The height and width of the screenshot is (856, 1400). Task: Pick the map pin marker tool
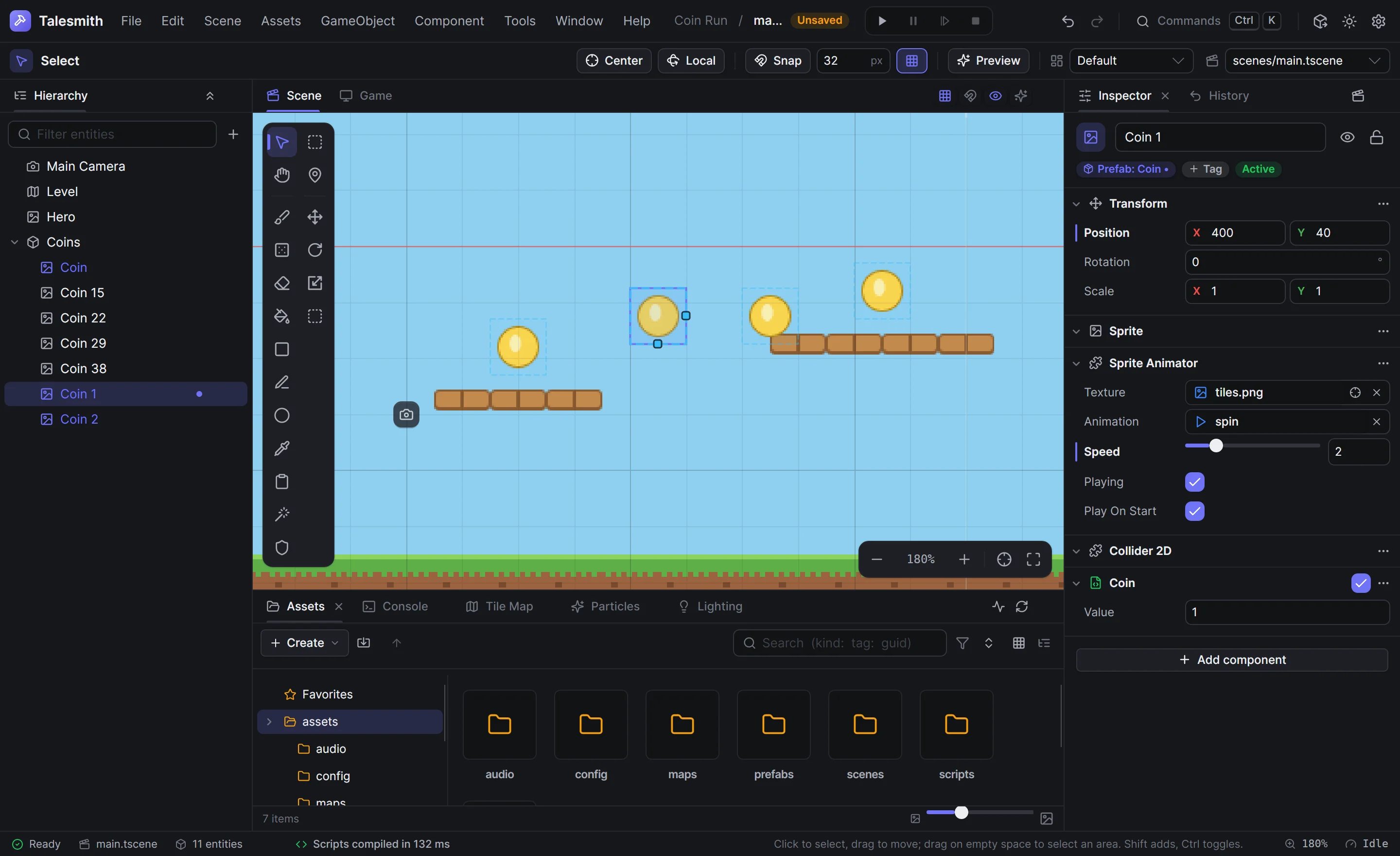(315, 175)
